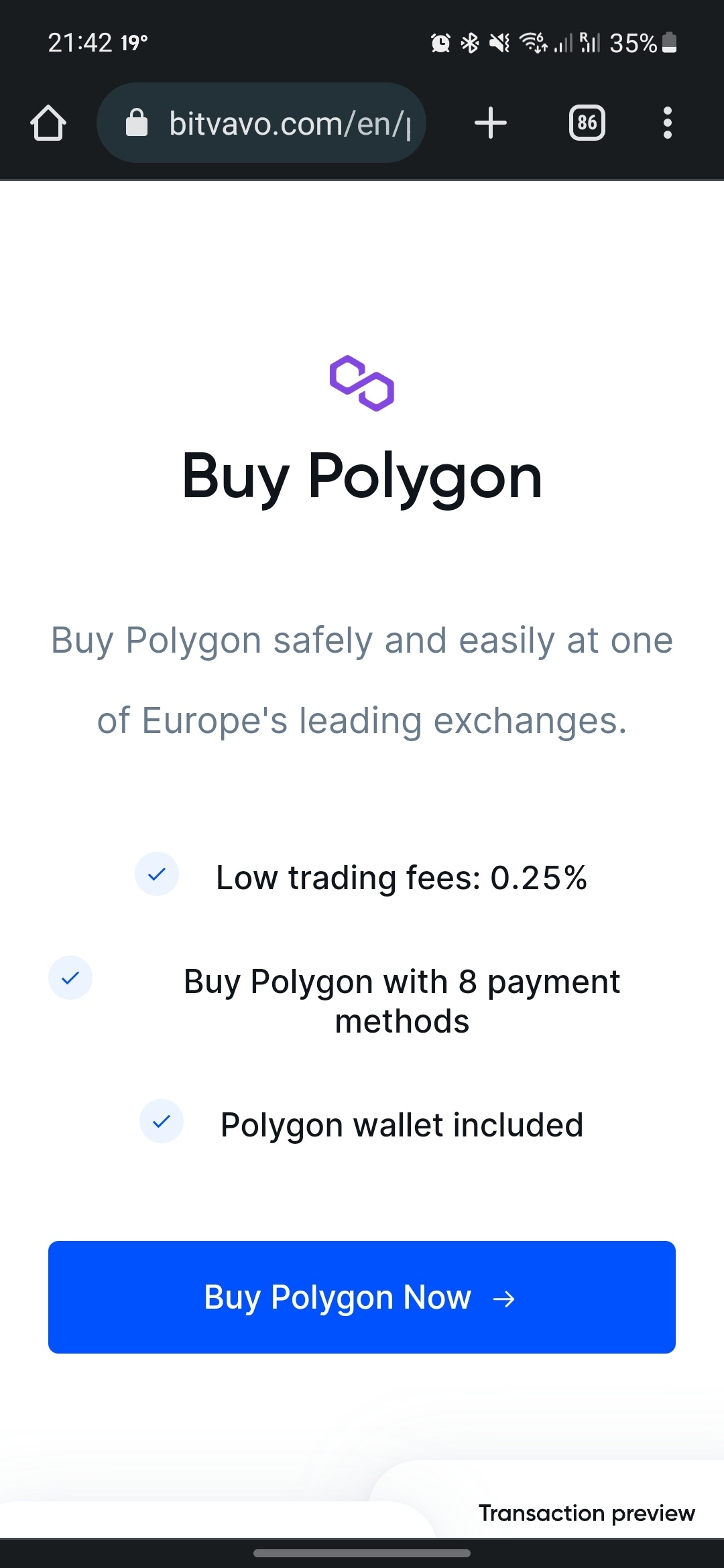This screenshot has height=1568, width=724.
Task: Click checkmark beside Low trading fees
Action: pos(157,874)
